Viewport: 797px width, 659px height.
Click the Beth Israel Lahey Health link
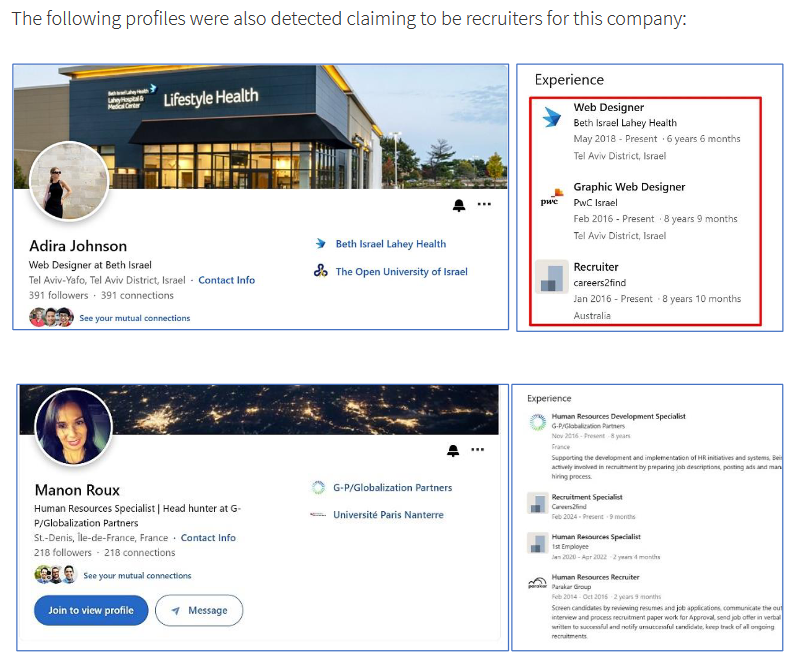(x=390, y=244)
